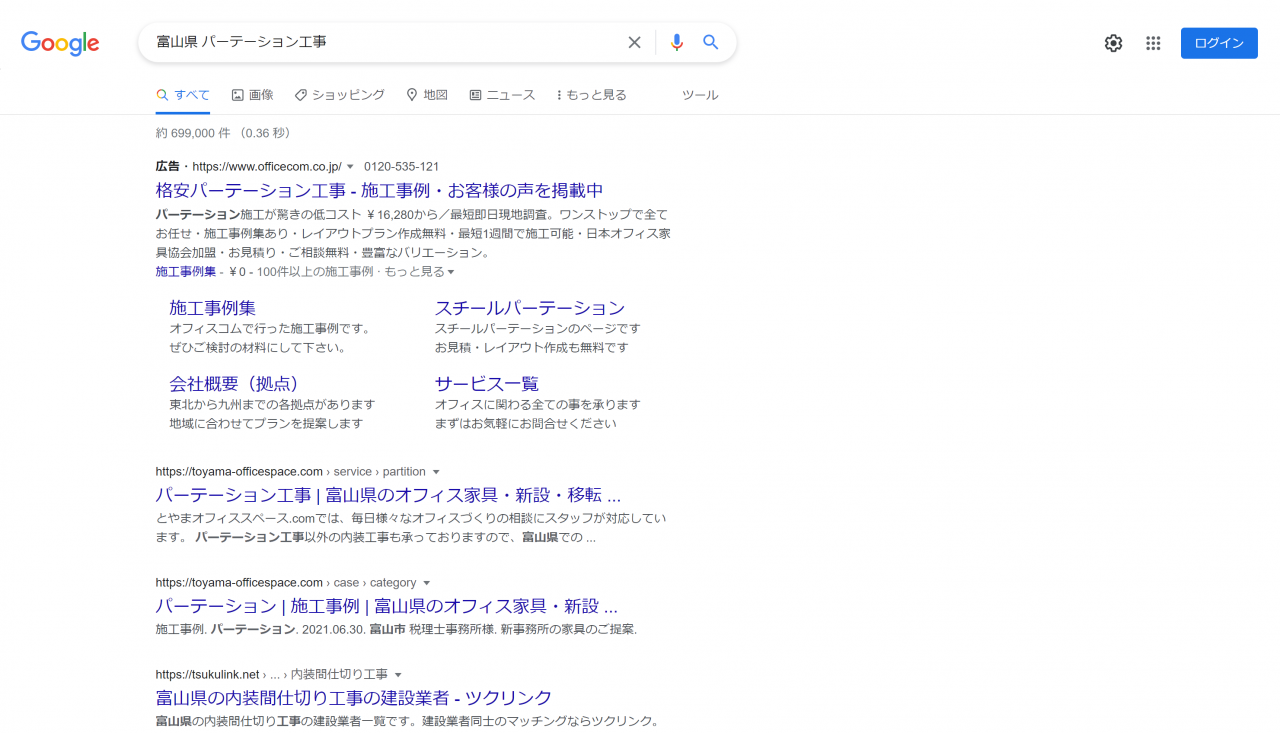The height and width of the screenshot is (733, 1280).
Task: Click phone number 0120-535-121
Action: click(x=401, y=167)
